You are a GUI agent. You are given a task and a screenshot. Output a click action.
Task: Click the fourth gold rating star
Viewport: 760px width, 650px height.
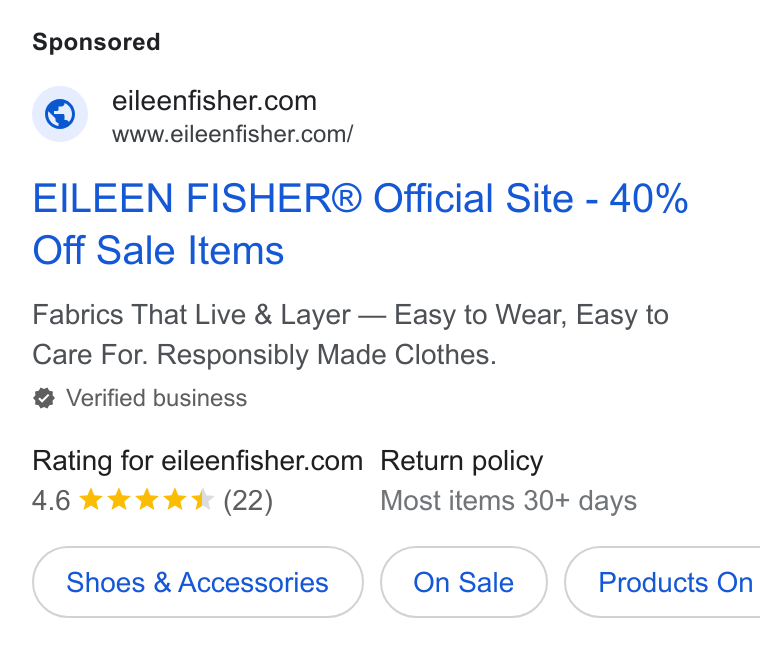pyautogui.click(x=175, y=500)
